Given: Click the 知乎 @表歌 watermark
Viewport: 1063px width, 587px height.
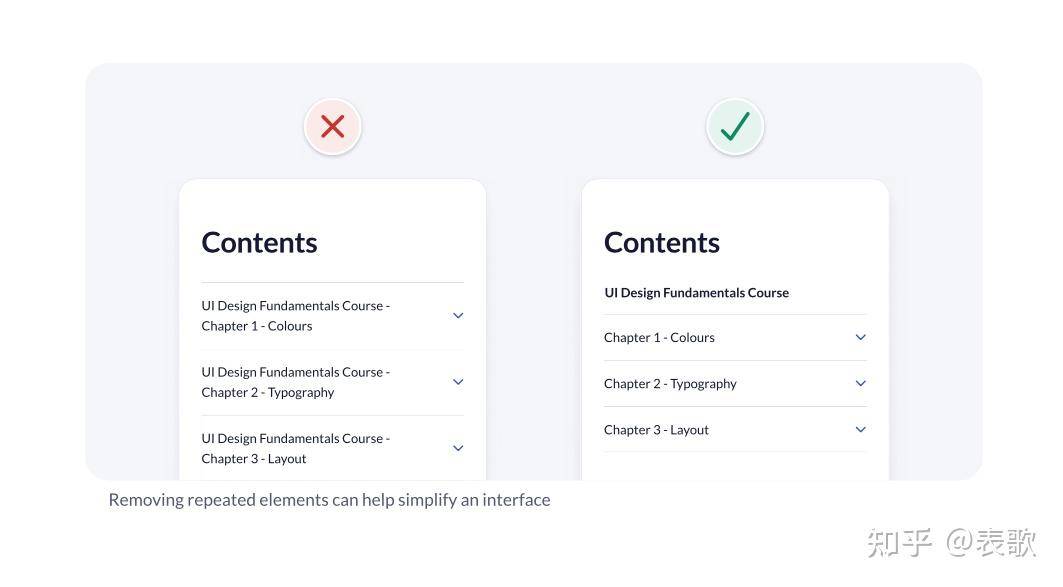Looking at the screenshot, I should tap(952, 543).
